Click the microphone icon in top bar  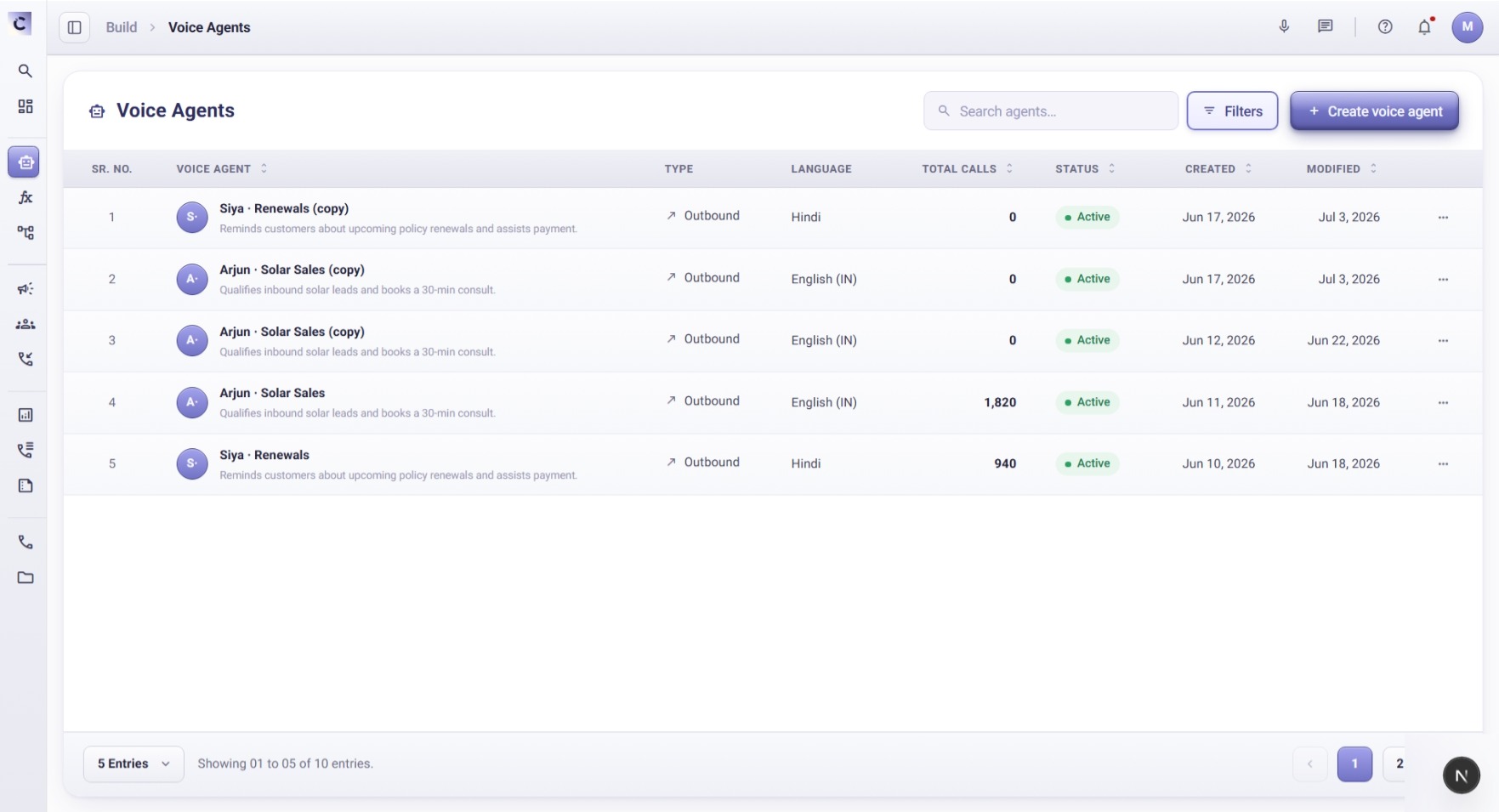tap(1284, 26)
